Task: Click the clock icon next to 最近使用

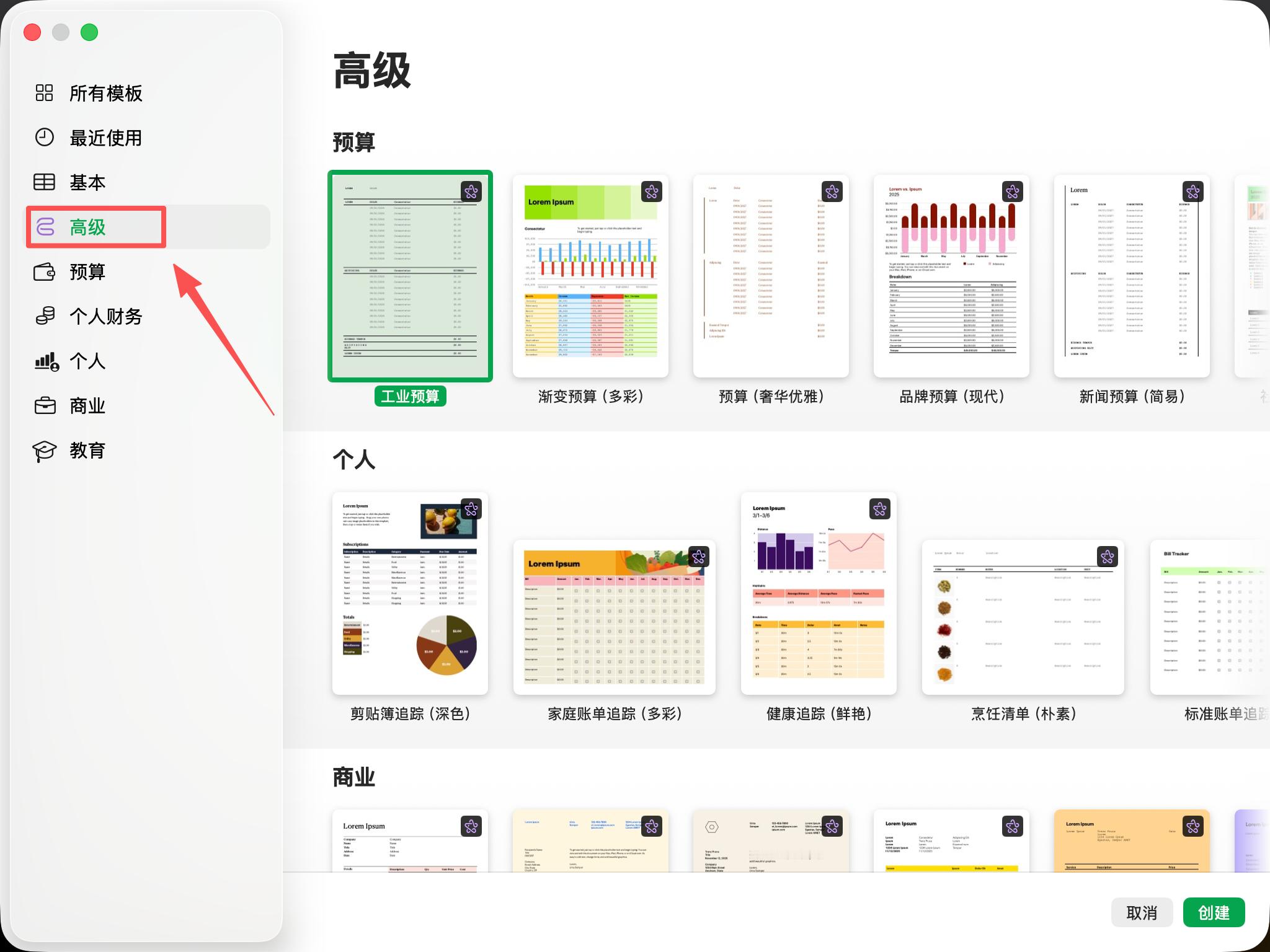Action: click(x=45, y=138)
